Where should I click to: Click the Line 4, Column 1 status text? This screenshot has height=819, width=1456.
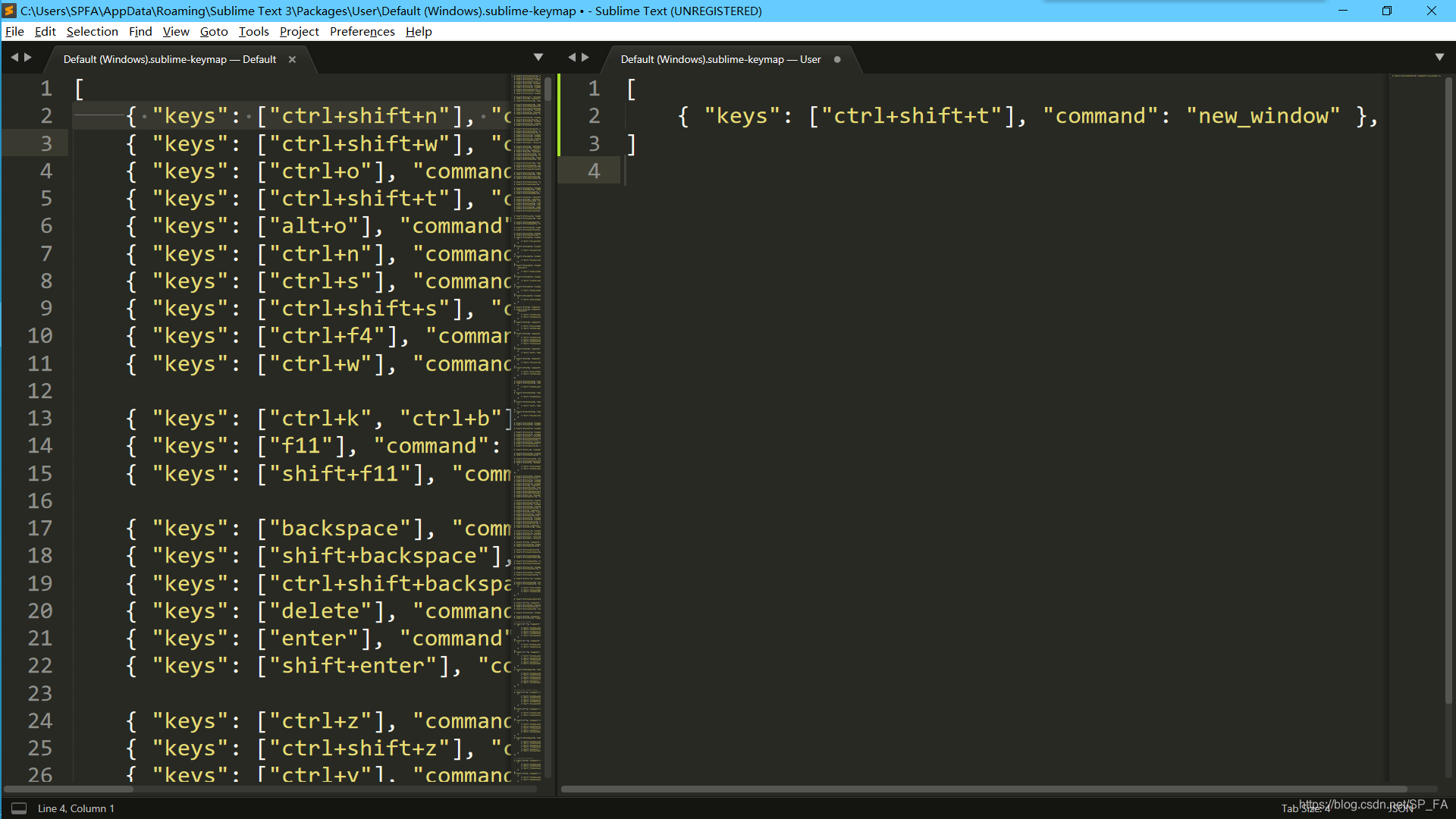(76, 808)
